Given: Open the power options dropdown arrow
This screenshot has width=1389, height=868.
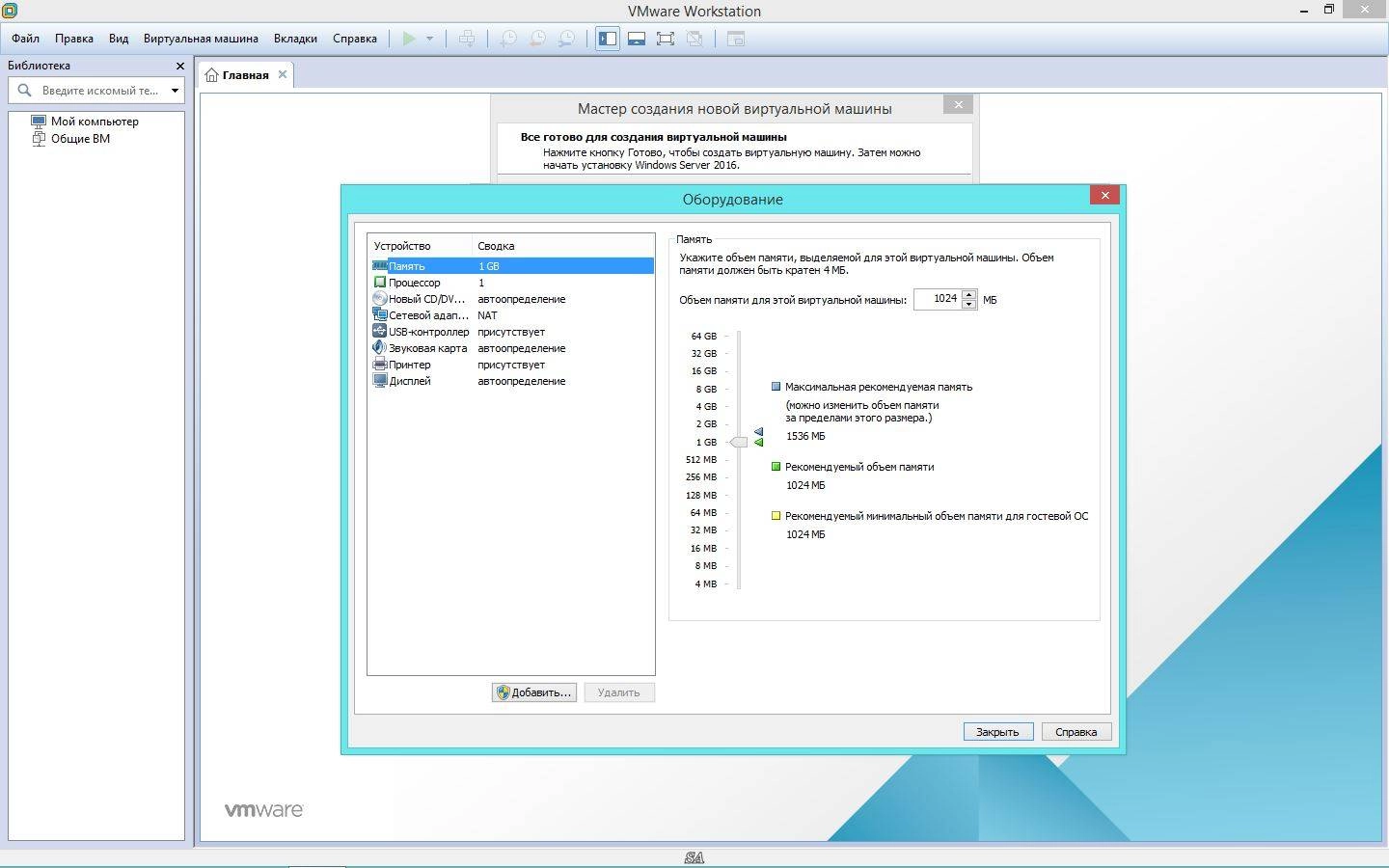Looking at the screenshot, I should (x=429, y=39).
